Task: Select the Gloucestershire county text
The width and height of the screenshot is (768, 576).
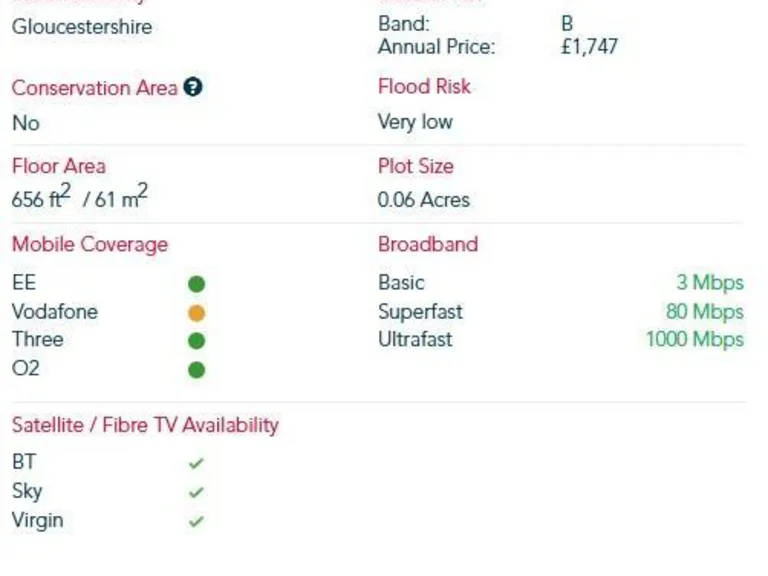Action: click(x=82, y=26)
